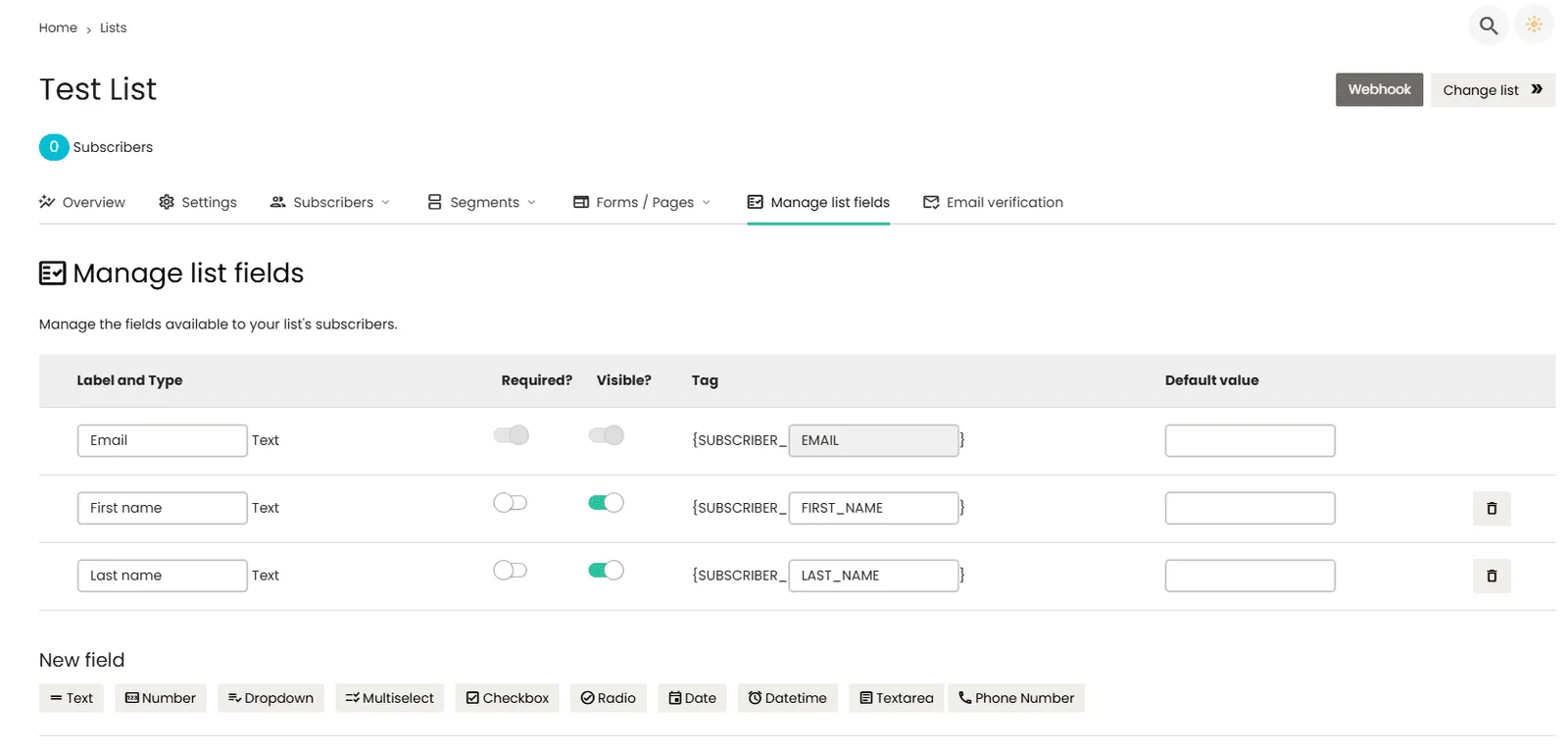Click the FIRST_NAME tag input field
This screenshot has height=752, width=1568.
point(872,508)
